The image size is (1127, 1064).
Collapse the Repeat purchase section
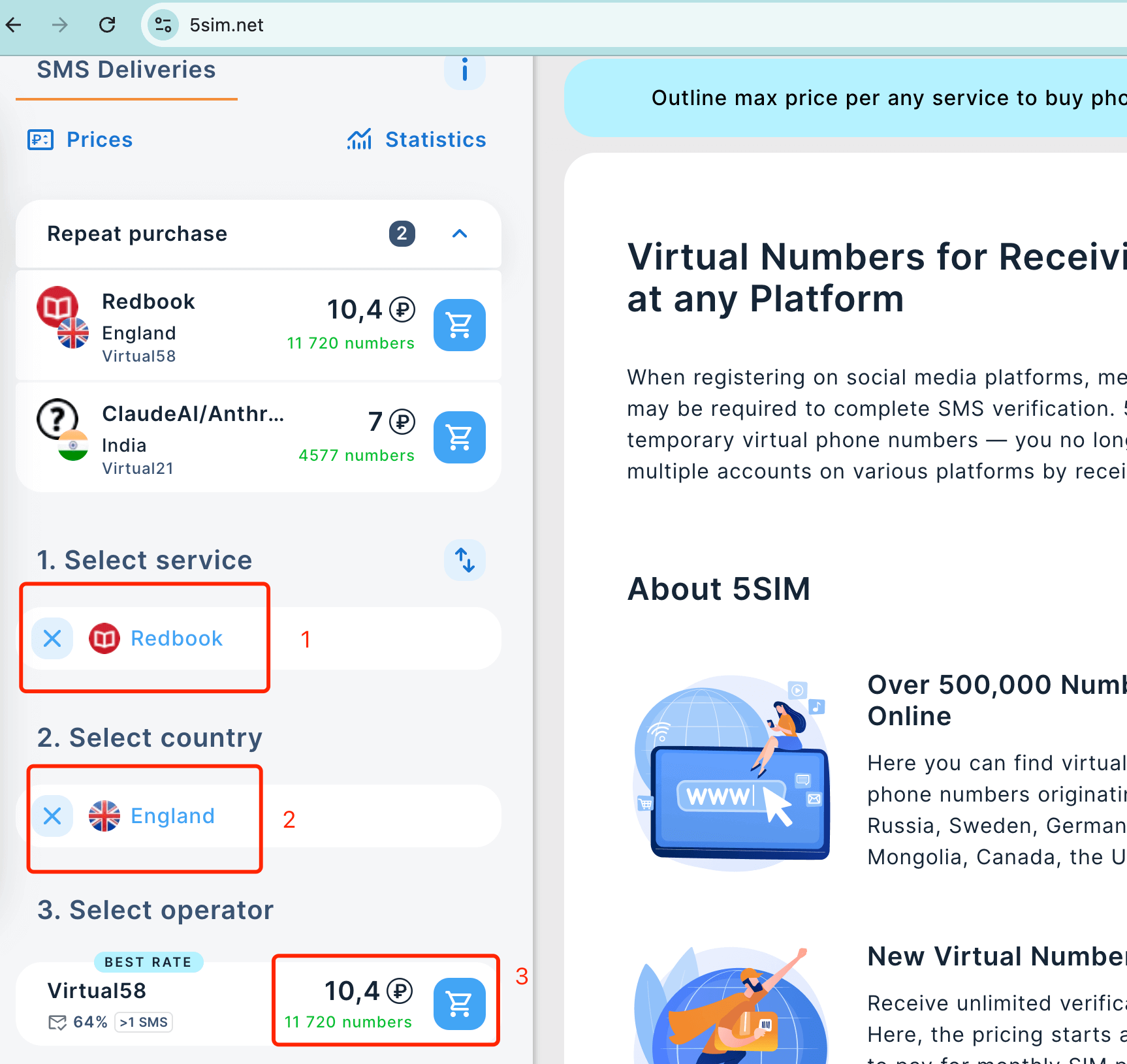pyautogui.click(x=460, y=234)
